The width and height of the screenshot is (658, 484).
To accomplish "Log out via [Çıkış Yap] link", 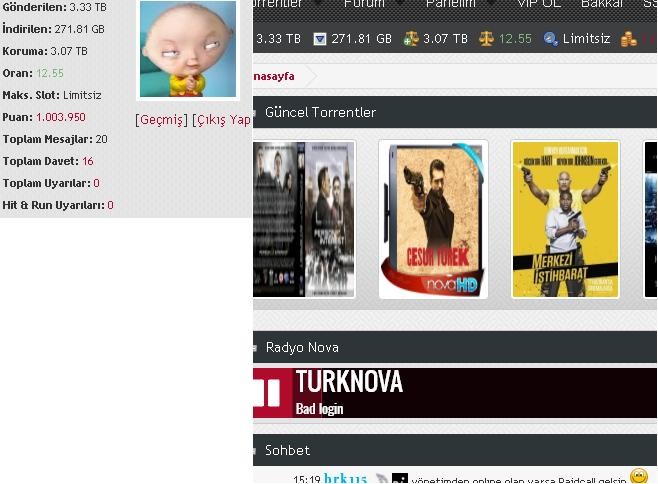I will click(x=222, y=120).
